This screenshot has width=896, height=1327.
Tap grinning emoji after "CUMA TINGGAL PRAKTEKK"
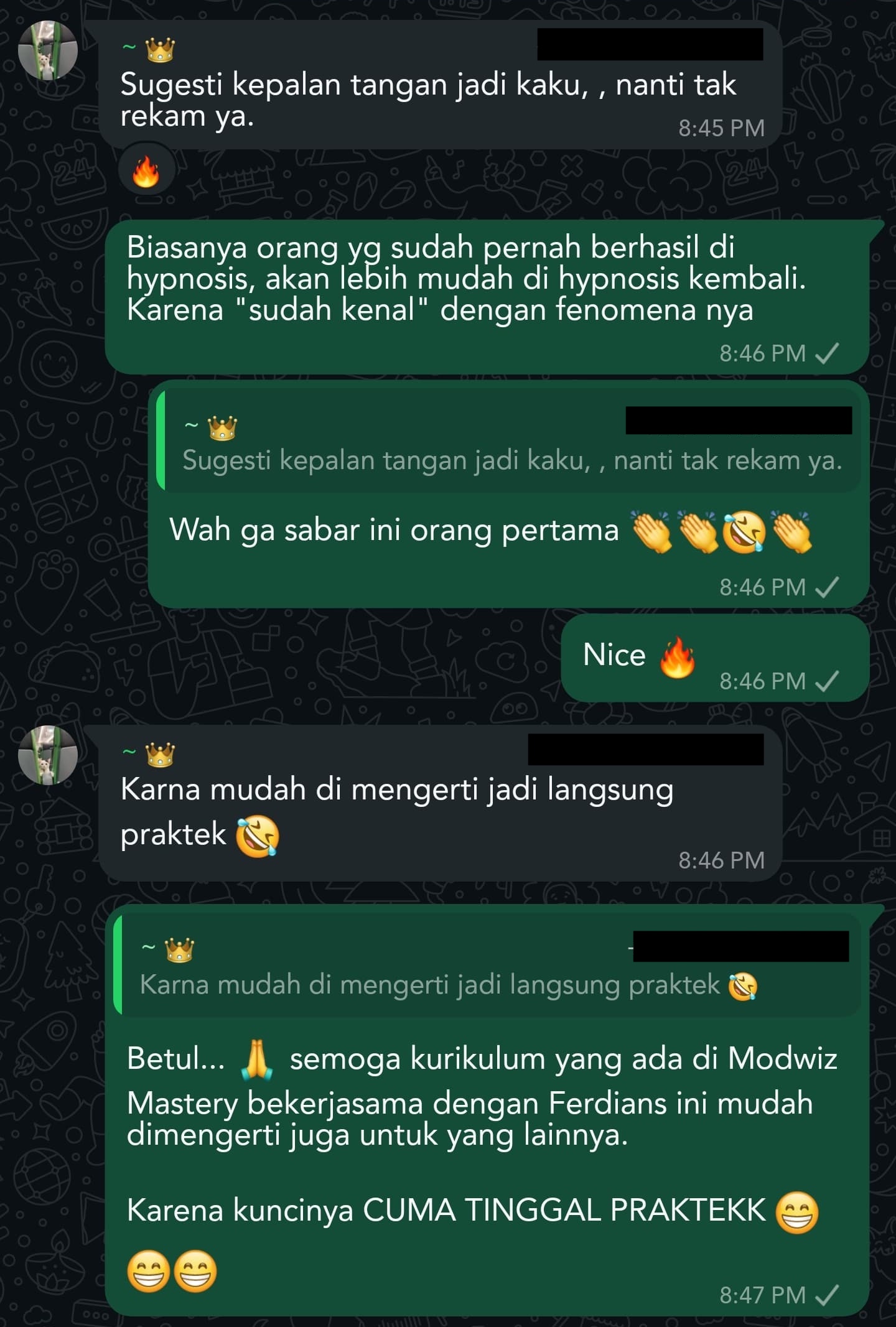point(797,1213)
